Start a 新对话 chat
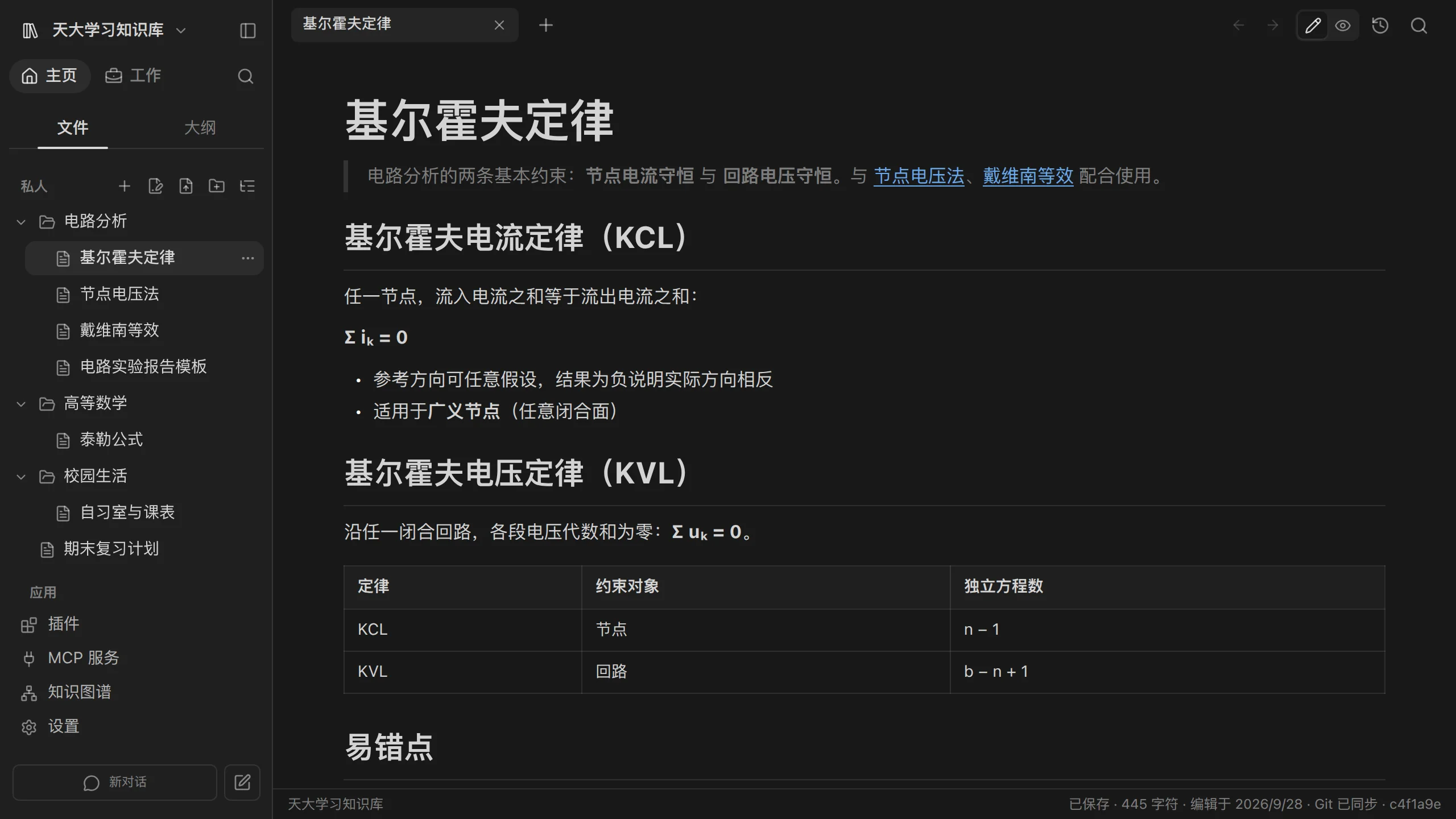Screen dimensions: 1456x819 (x=115, y=783)
